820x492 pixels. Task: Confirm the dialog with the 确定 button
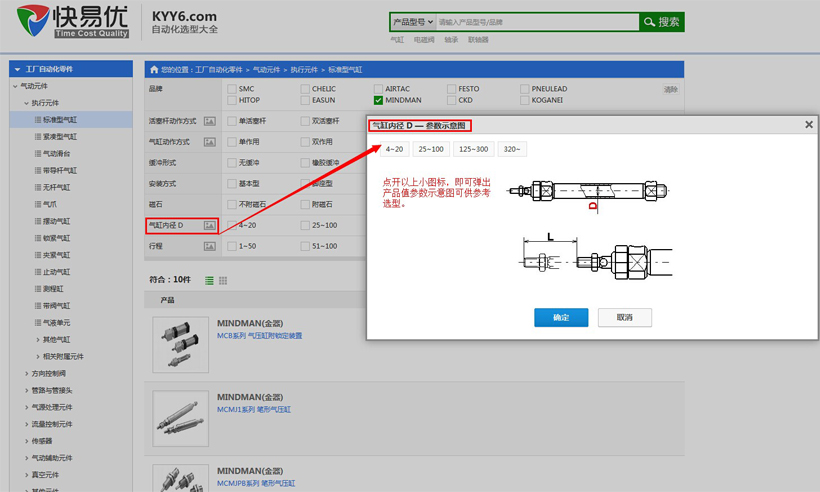561,317
